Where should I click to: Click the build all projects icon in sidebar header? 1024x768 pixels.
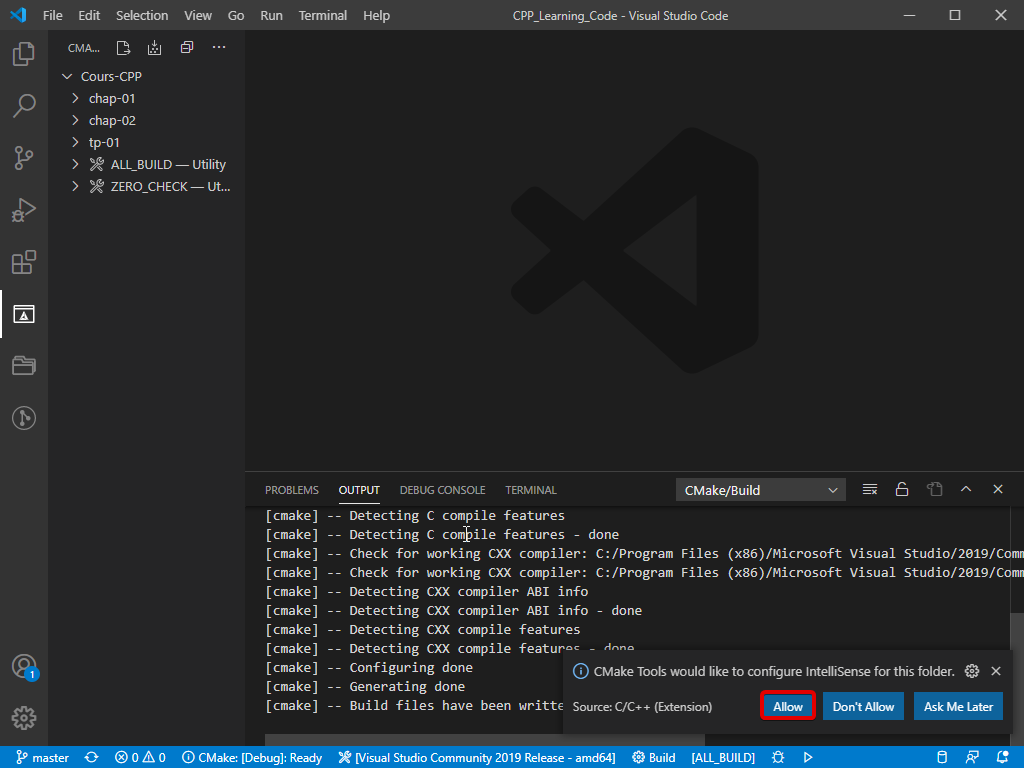coord(154,48)
